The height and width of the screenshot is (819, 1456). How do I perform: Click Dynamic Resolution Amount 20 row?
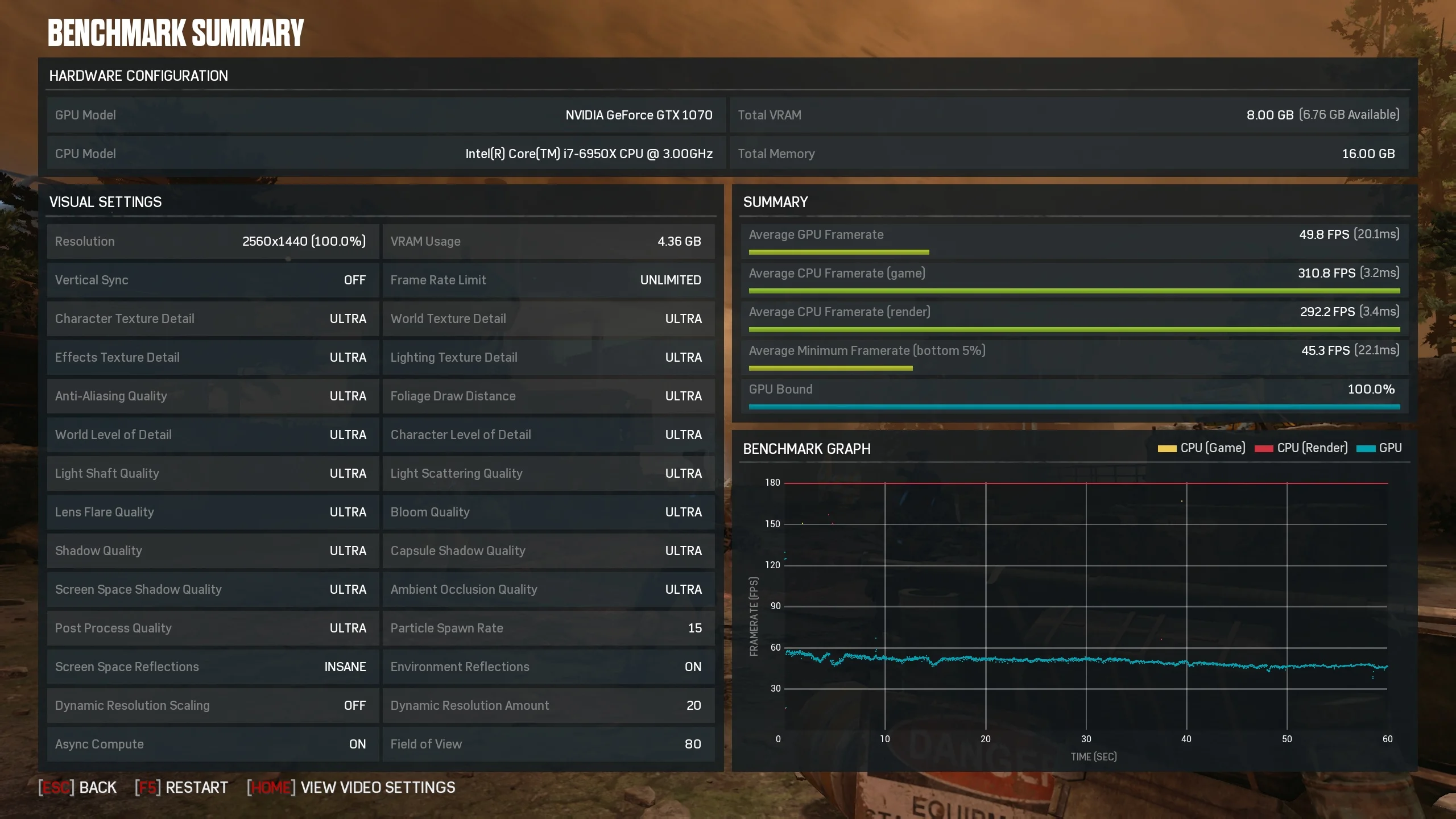click(548, 705)
